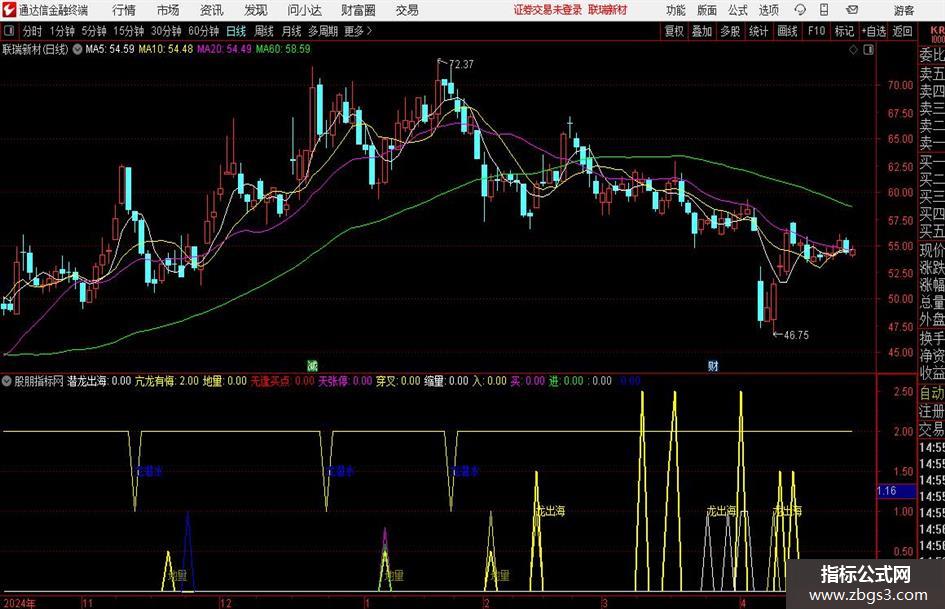Image resolution: width=945 pixels, height=609 pixels.
Task: Click the 2024年 date axis label
Action: point(19,603)
